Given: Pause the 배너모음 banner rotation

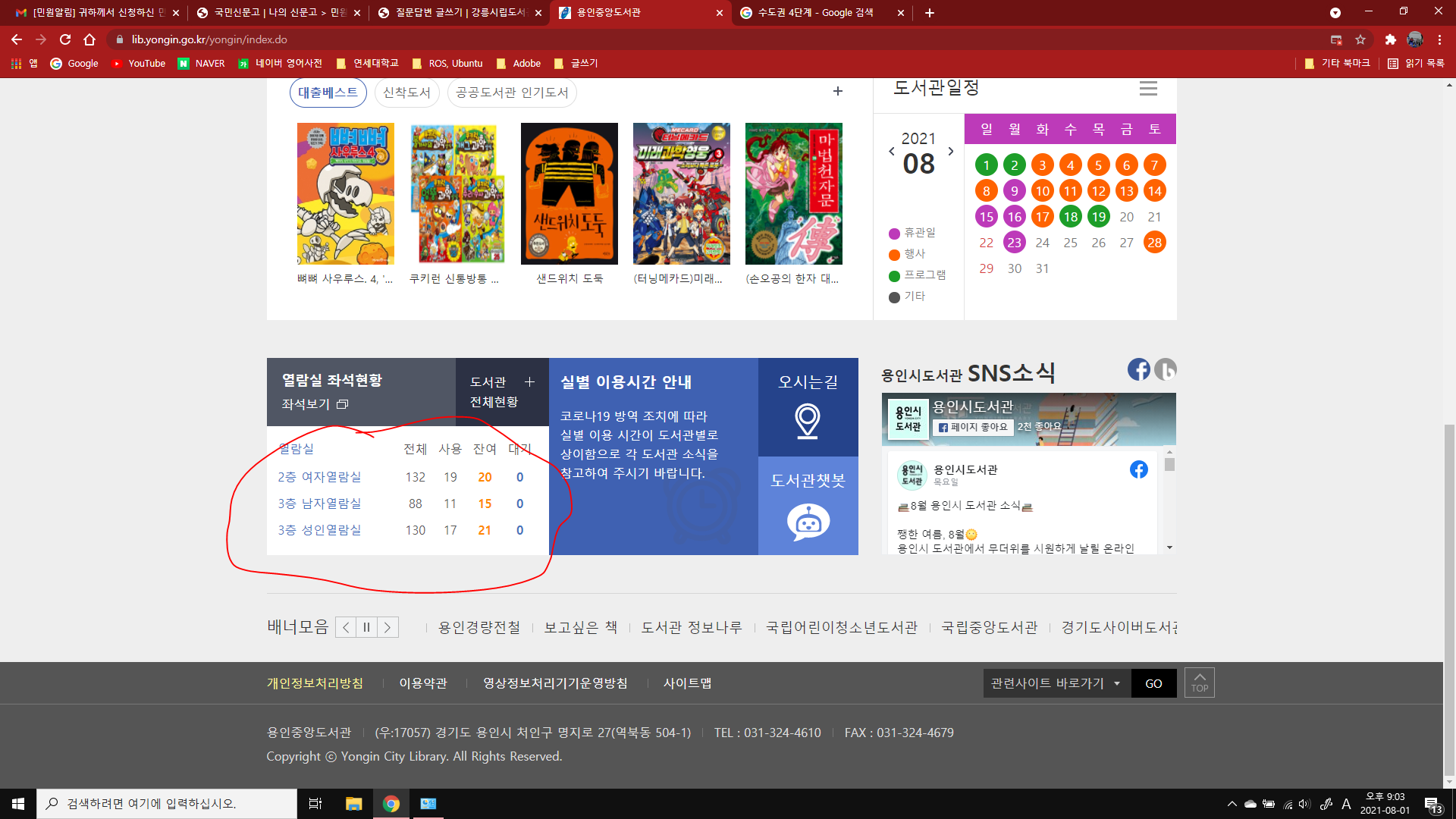Looking at the screenshot, I should point(367,627).
